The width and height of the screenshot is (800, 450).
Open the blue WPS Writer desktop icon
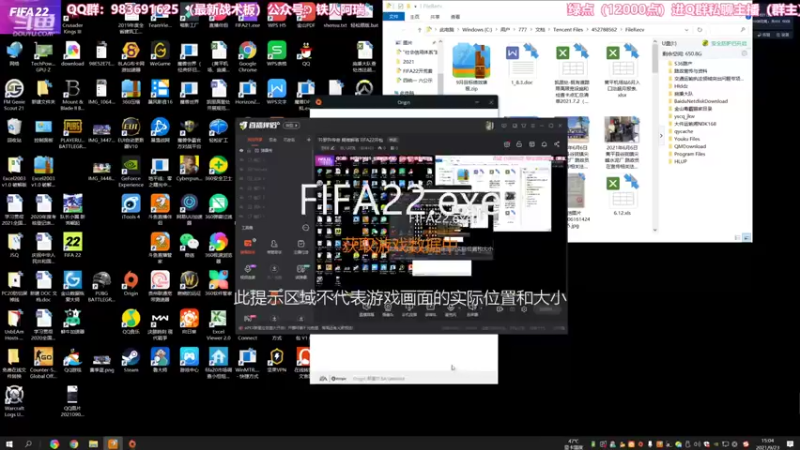tap(277, 92)
